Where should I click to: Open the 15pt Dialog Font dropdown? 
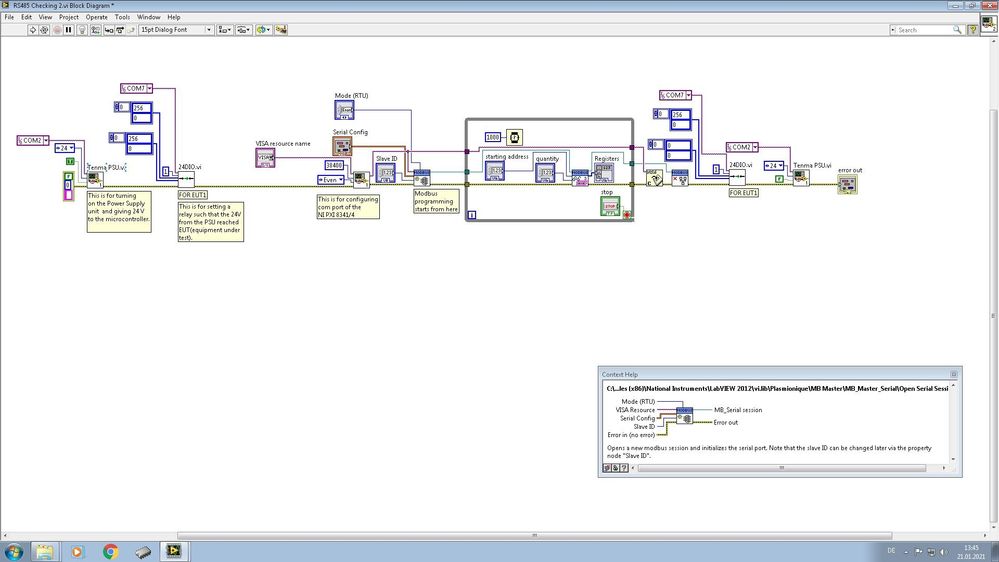click(x=176, y=30)
